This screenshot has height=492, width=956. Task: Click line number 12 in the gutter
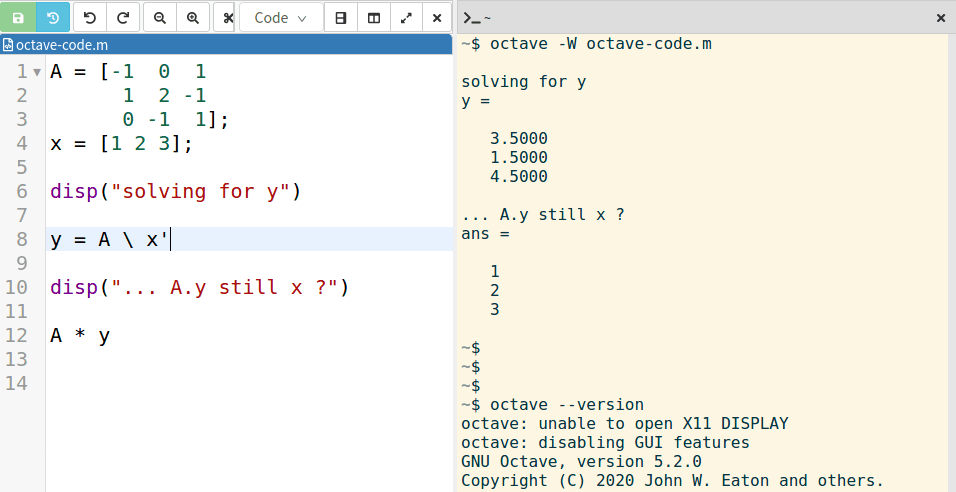(17, 336)
